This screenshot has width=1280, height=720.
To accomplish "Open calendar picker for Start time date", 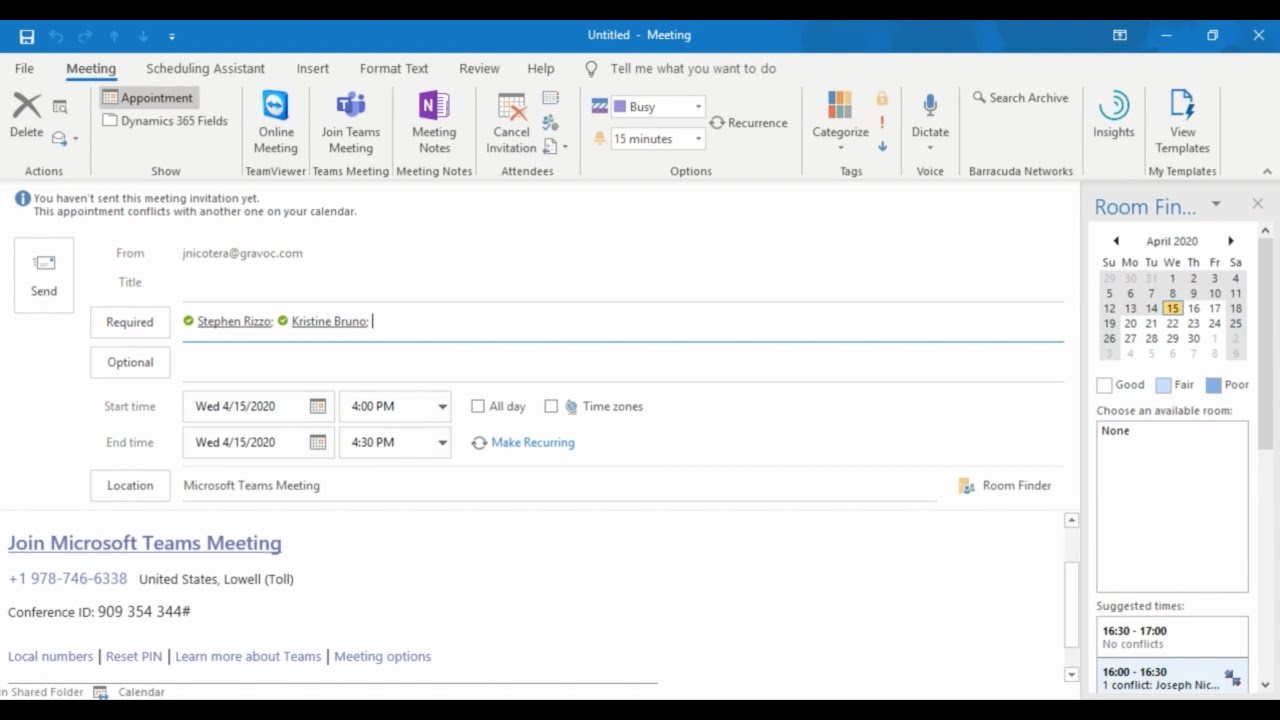I will click(x=317, y=406).
